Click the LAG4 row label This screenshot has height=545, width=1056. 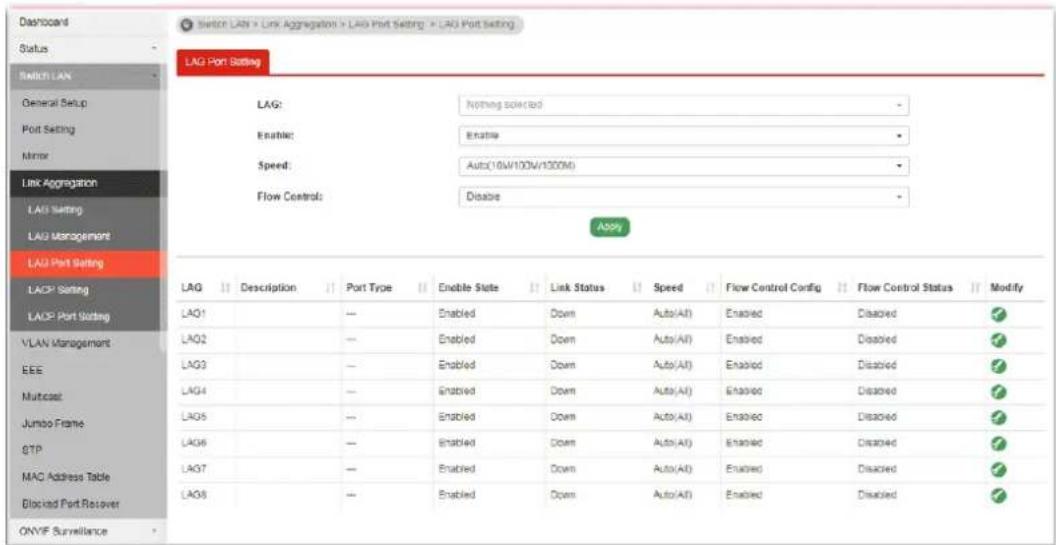[192, 391]
